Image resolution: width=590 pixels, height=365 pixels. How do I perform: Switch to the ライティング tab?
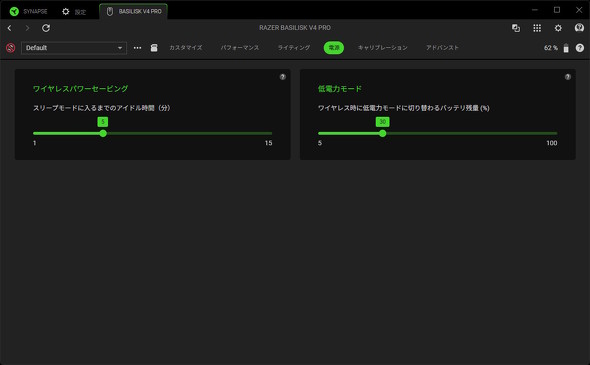pos(294,48)
